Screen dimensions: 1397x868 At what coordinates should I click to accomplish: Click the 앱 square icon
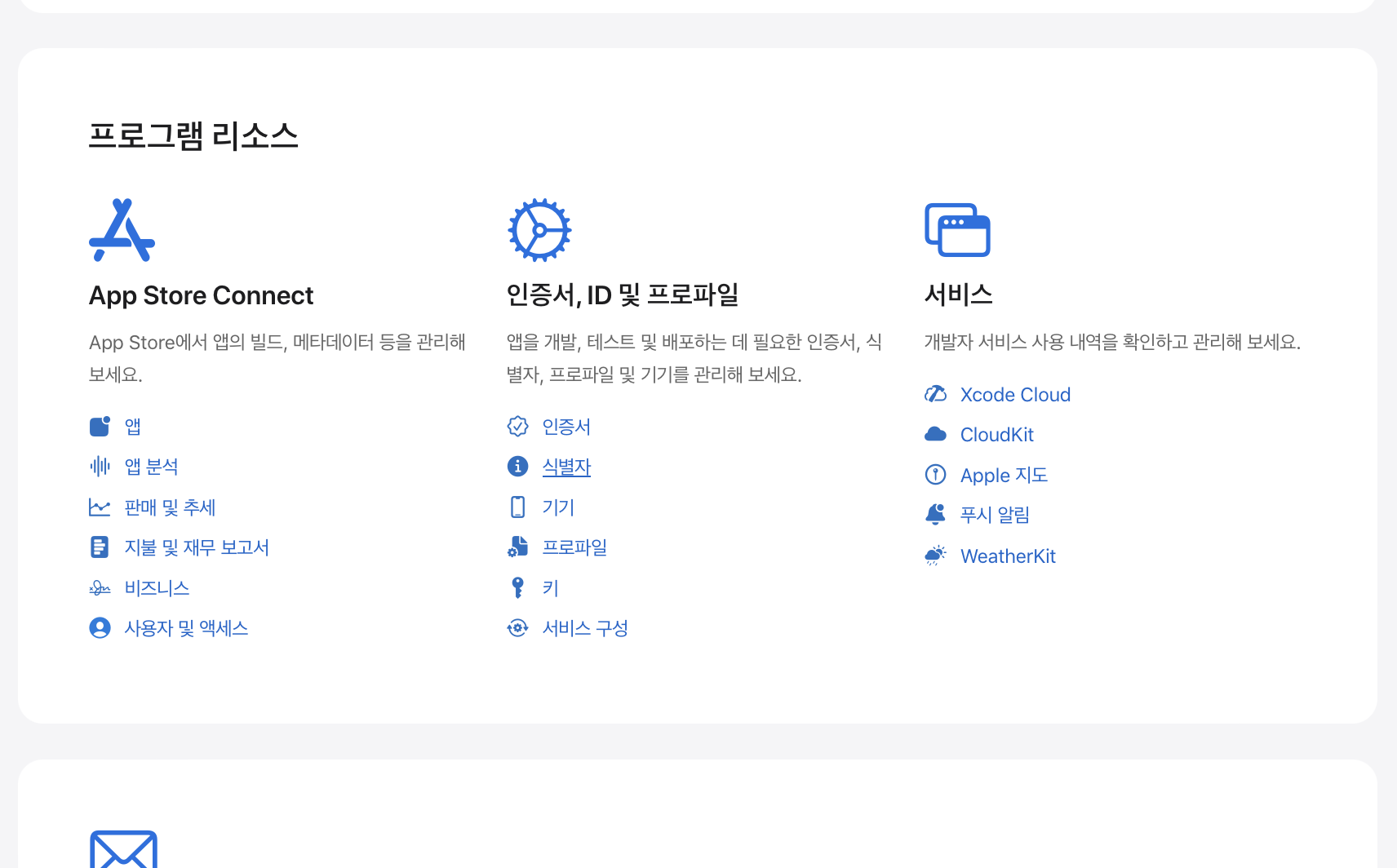click(x=100, y=426)
